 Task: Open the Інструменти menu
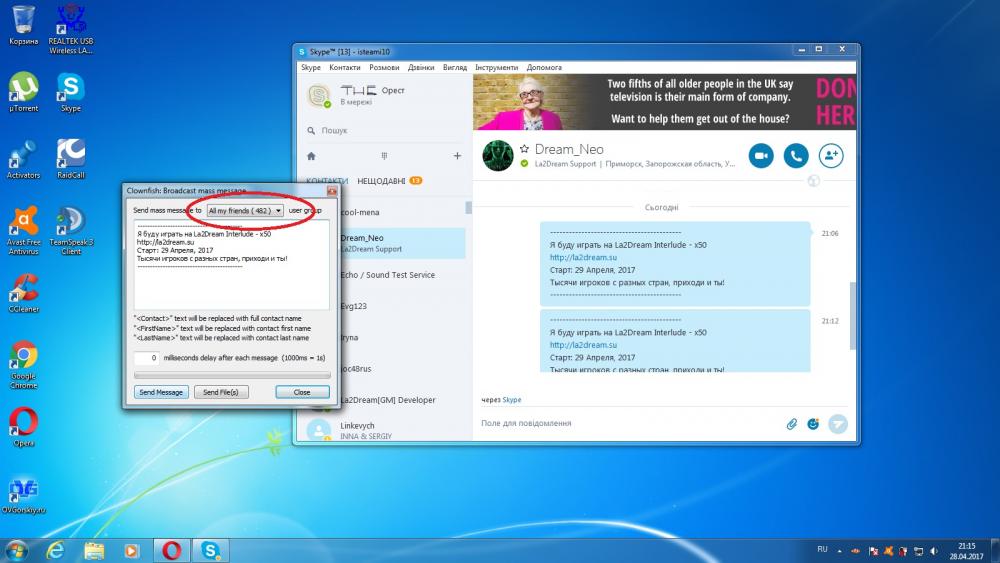[496, 67]
